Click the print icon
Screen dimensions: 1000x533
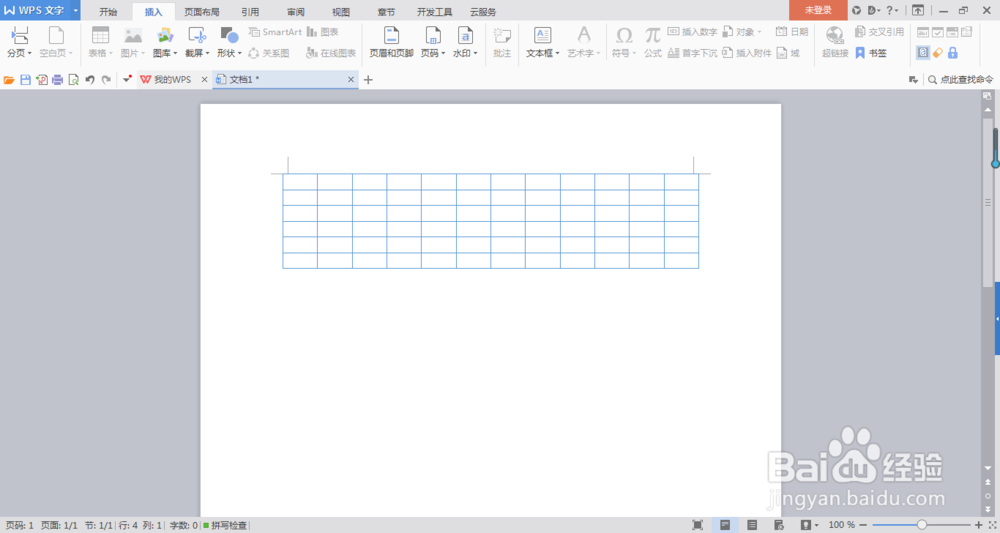[x=57, y=80]
